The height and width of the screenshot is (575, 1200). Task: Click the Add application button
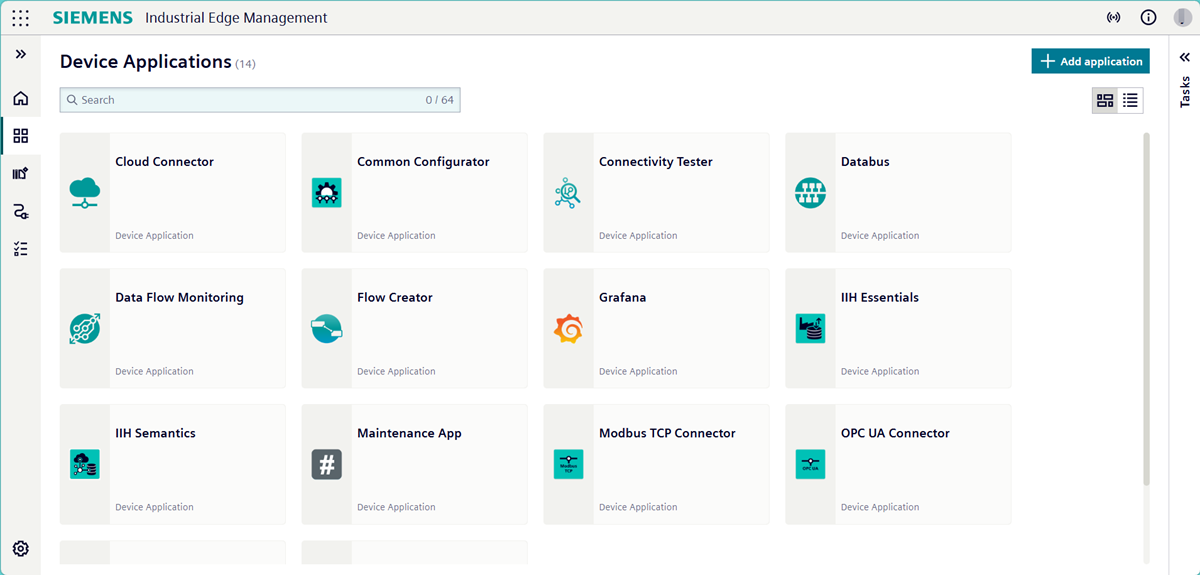(1091, 61)
